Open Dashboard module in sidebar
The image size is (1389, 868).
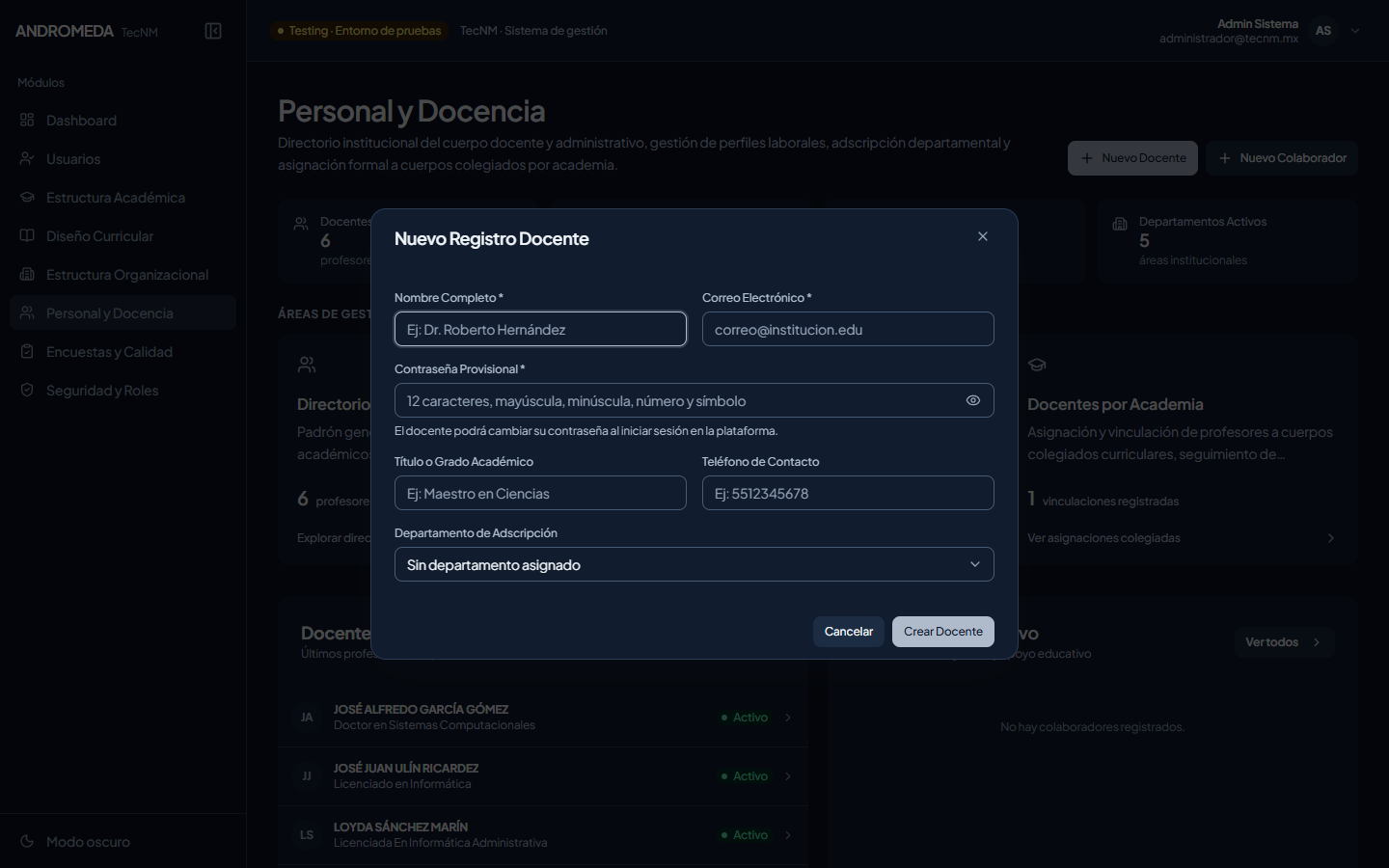pyautogui.click(x=123, y=121)
